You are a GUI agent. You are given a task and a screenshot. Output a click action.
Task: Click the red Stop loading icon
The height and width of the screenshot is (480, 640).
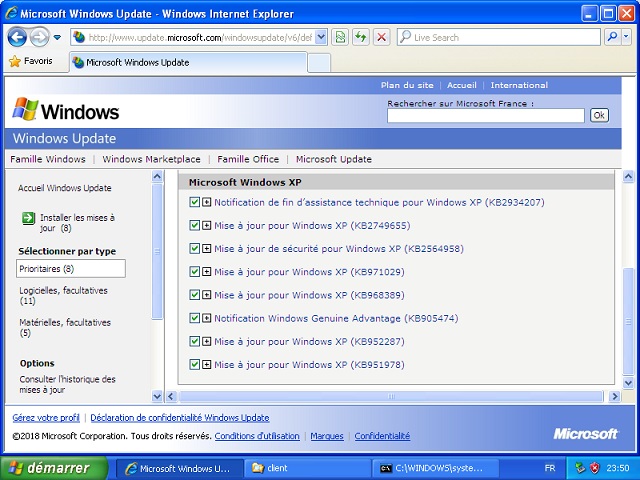[381, 37]
